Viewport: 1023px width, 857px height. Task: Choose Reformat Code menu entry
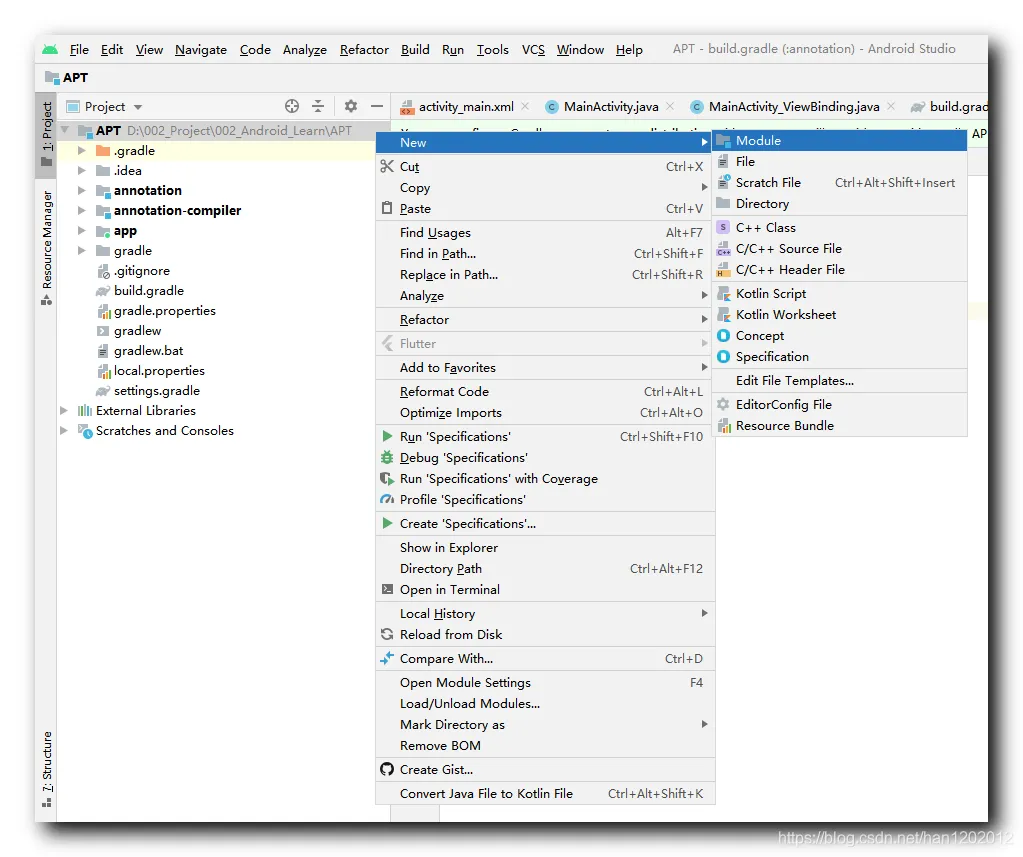[x=545, y=391]
